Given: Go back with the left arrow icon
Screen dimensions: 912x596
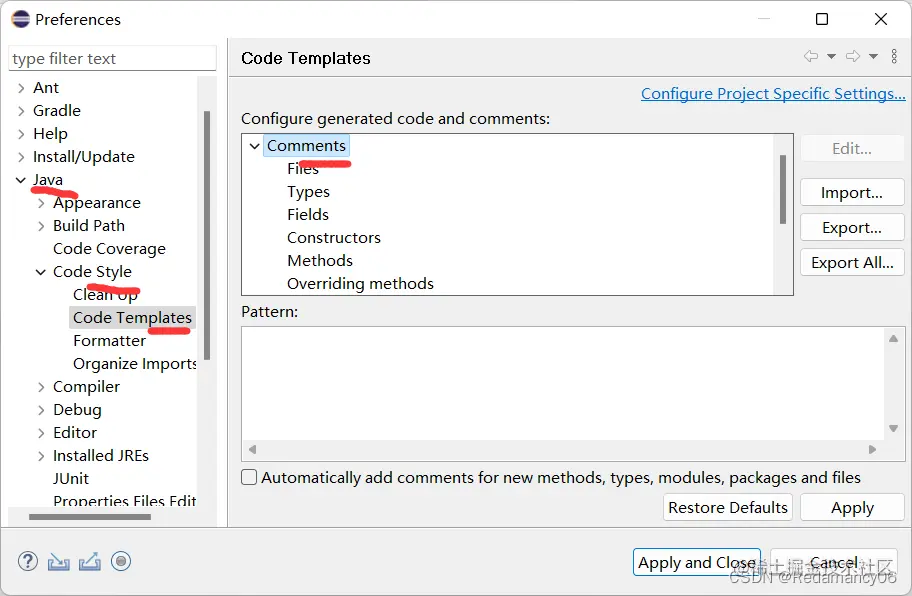Looking at the screenshot, I should coord(811,56).
